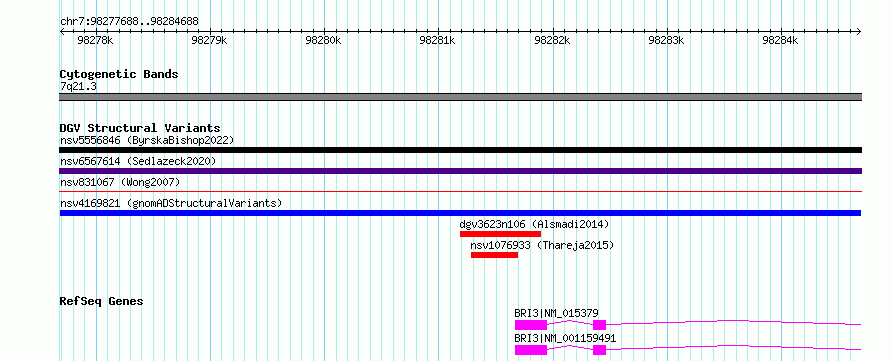Click the nsv831067 (Wong2007) label

point(120,182)
